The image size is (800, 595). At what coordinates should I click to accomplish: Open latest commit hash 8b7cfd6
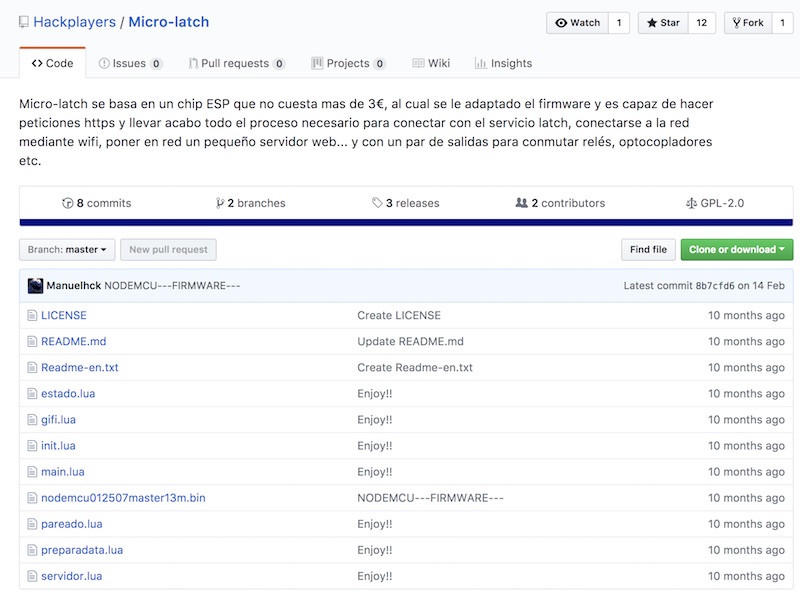(x=715, y=286)
